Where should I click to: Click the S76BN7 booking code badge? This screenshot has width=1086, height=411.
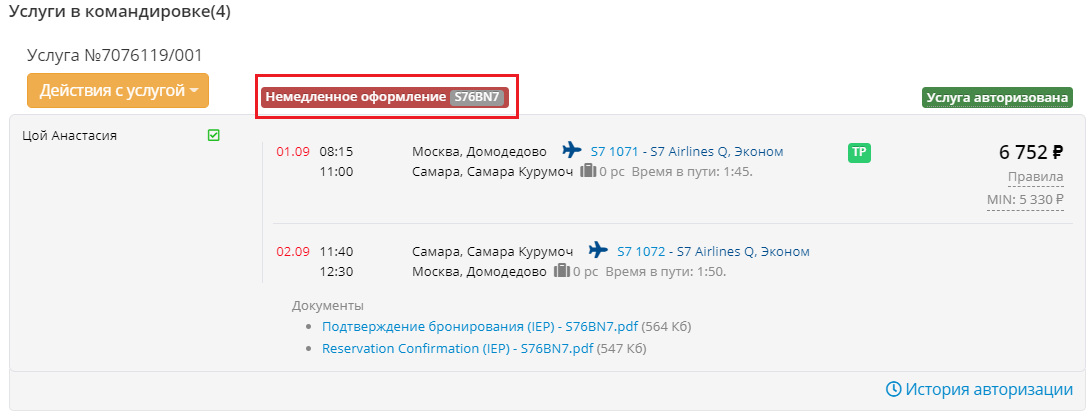point(476,97)
